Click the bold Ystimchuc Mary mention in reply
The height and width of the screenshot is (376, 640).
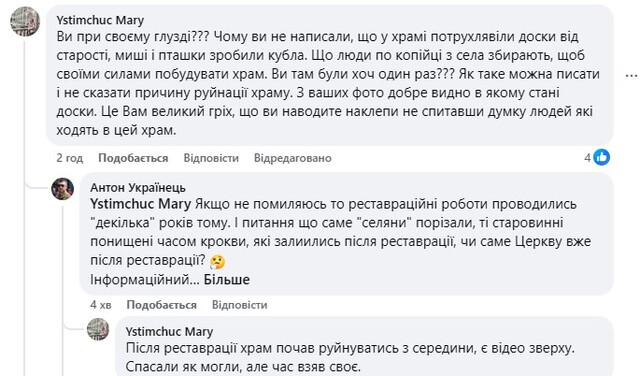141,204
